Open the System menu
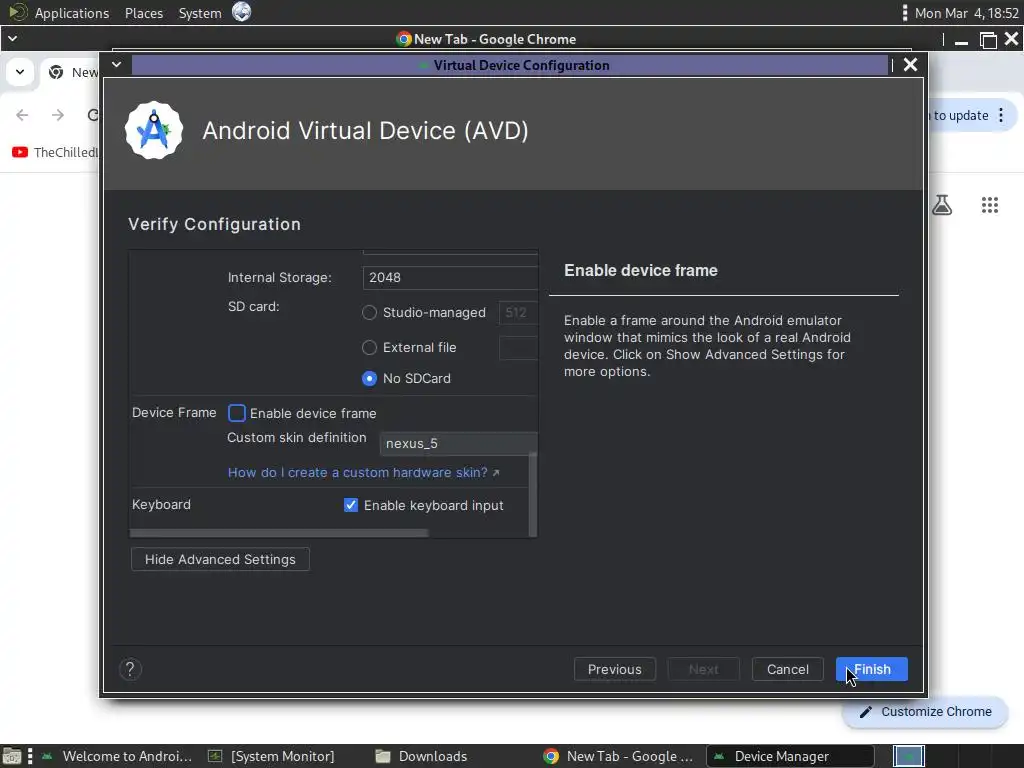This screenshot has width=1024, height=768. tap(200, 13)
